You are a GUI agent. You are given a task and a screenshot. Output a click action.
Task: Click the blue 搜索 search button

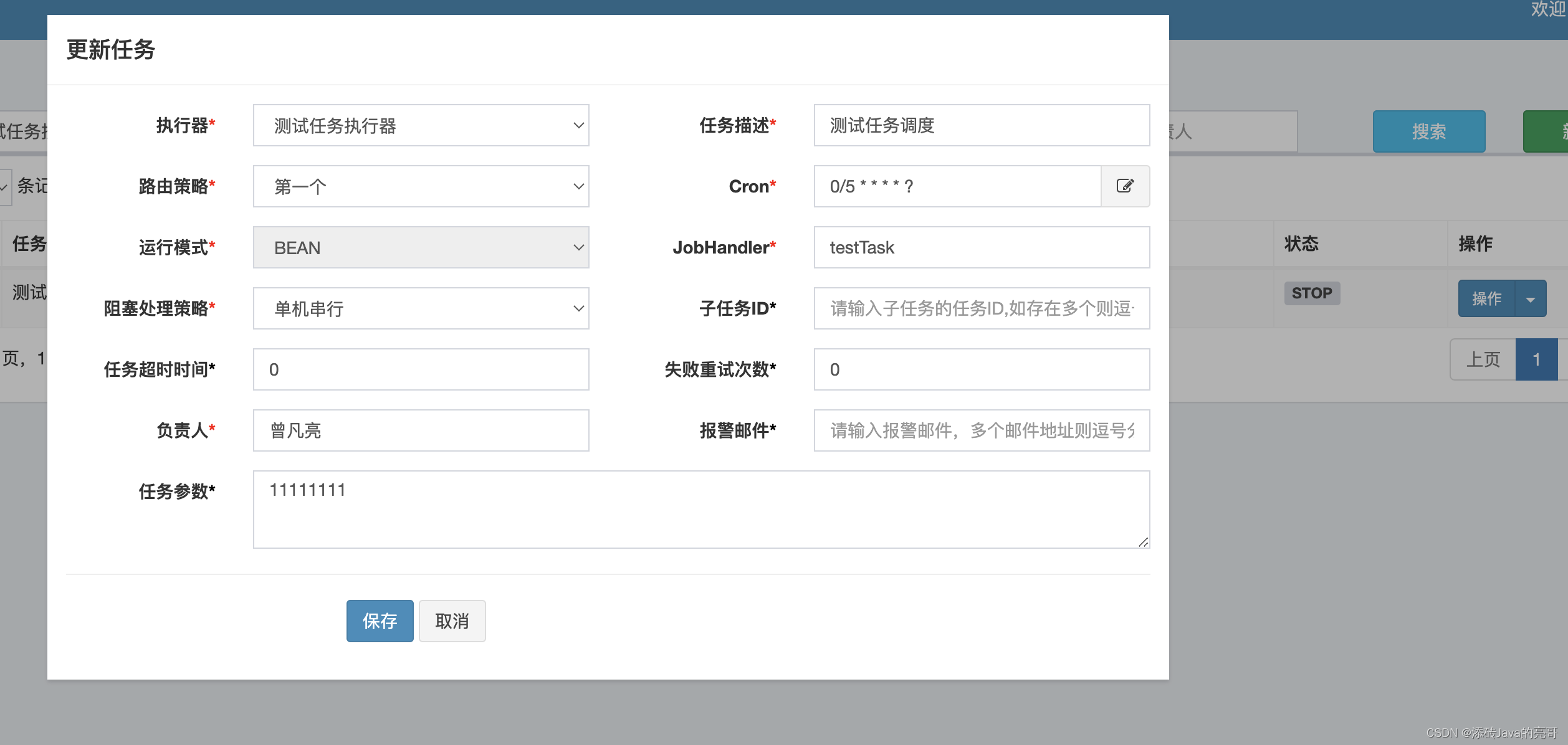pyautogui.click(x=1428, y=131)
